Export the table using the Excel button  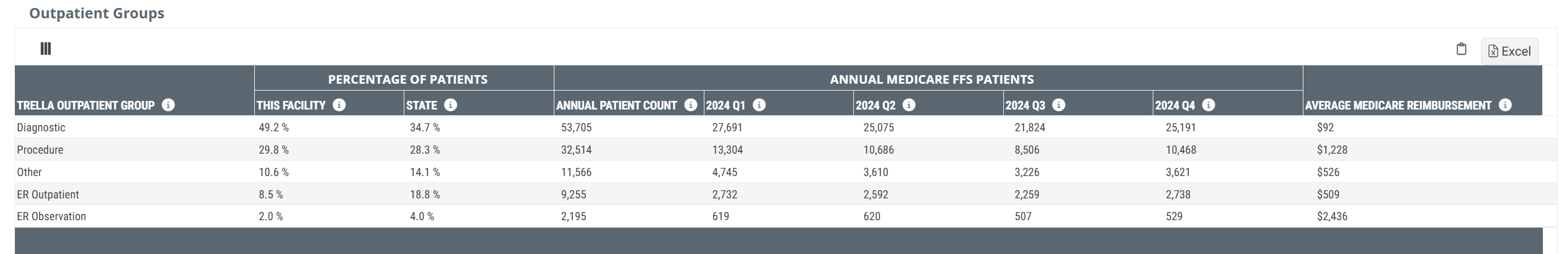tap(1509, 51)
